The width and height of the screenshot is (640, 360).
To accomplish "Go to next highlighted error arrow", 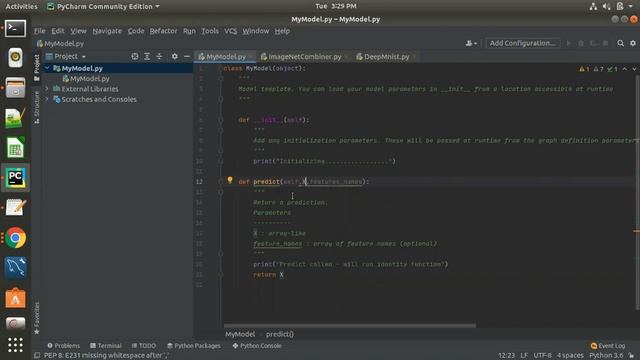I will 634,69.
